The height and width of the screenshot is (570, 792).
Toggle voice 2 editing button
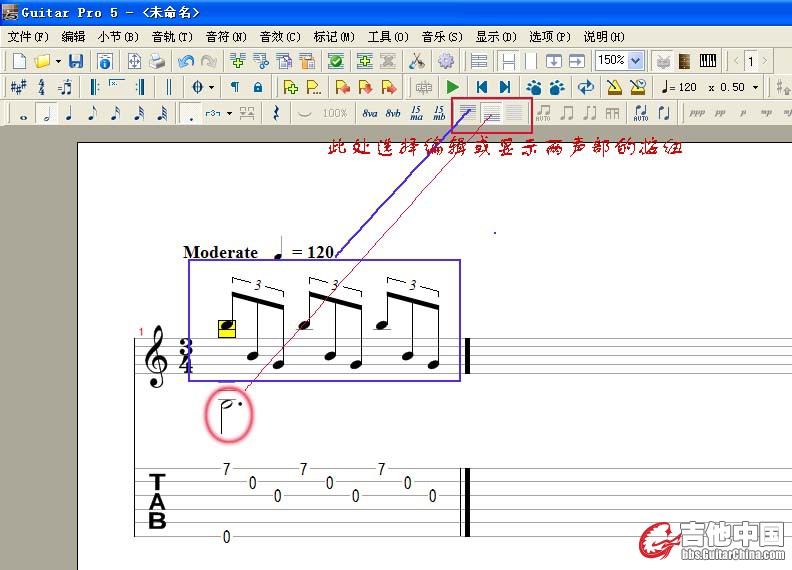coord(491,113)
